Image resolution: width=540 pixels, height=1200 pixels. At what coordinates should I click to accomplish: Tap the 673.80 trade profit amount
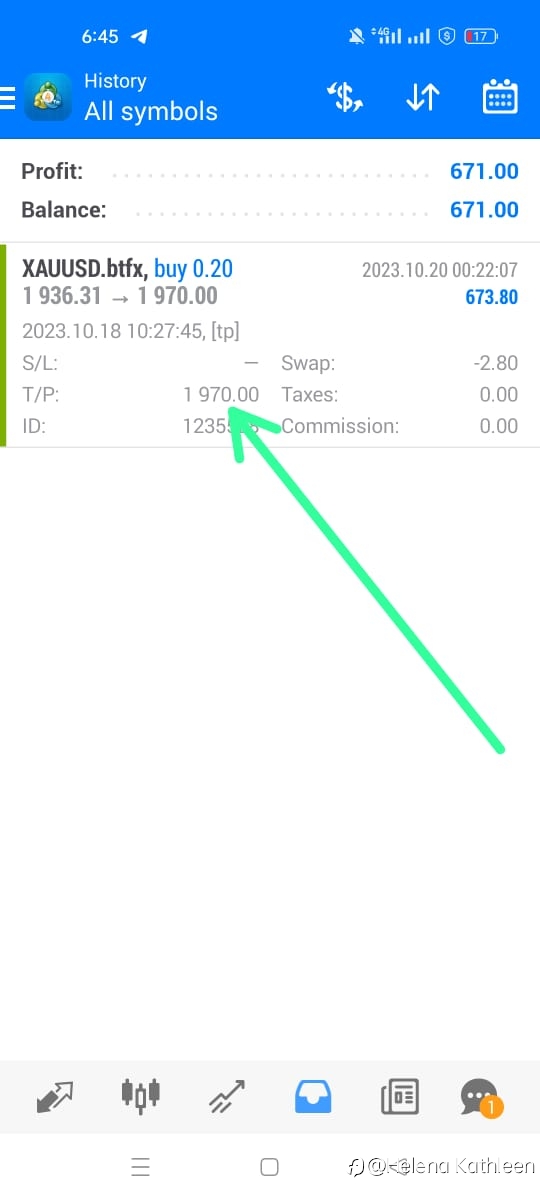[x=492, y=297]
